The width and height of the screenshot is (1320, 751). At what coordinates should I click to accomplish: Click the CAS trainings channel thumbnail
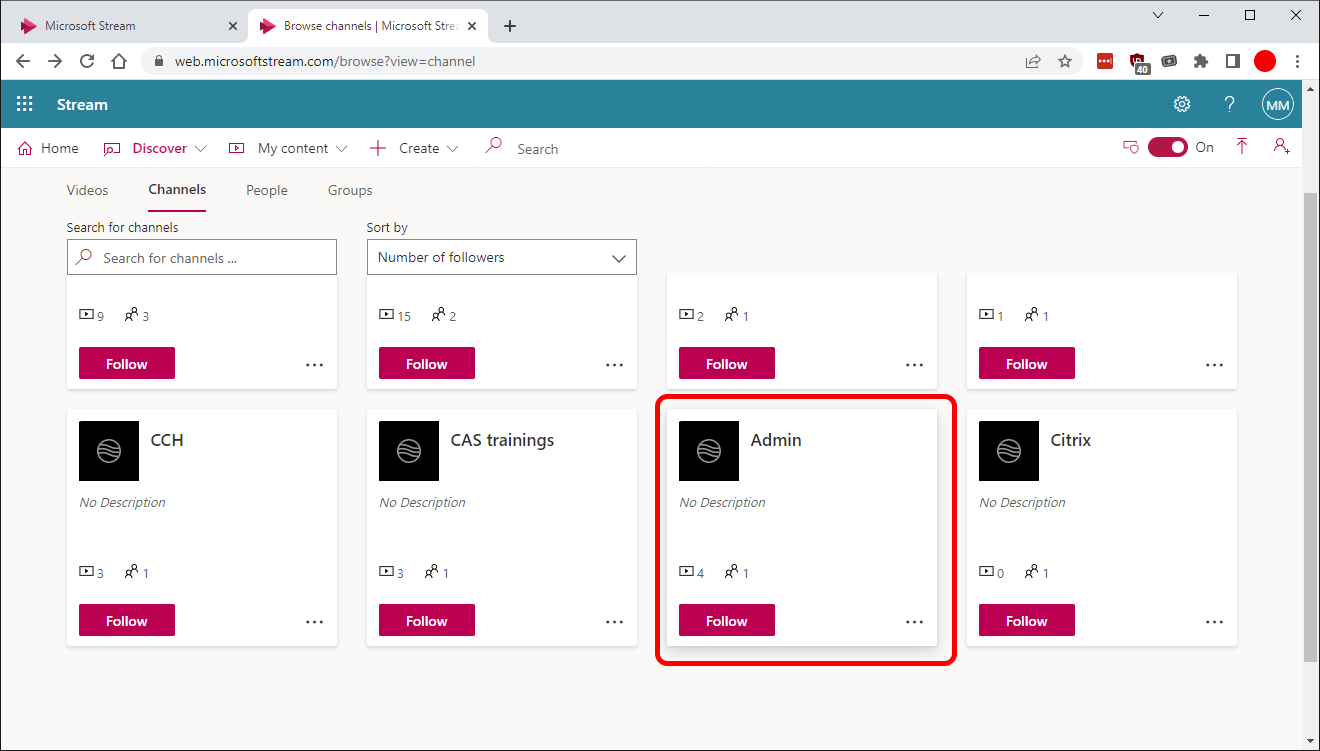pyautogui.click(x=409, y=451)
